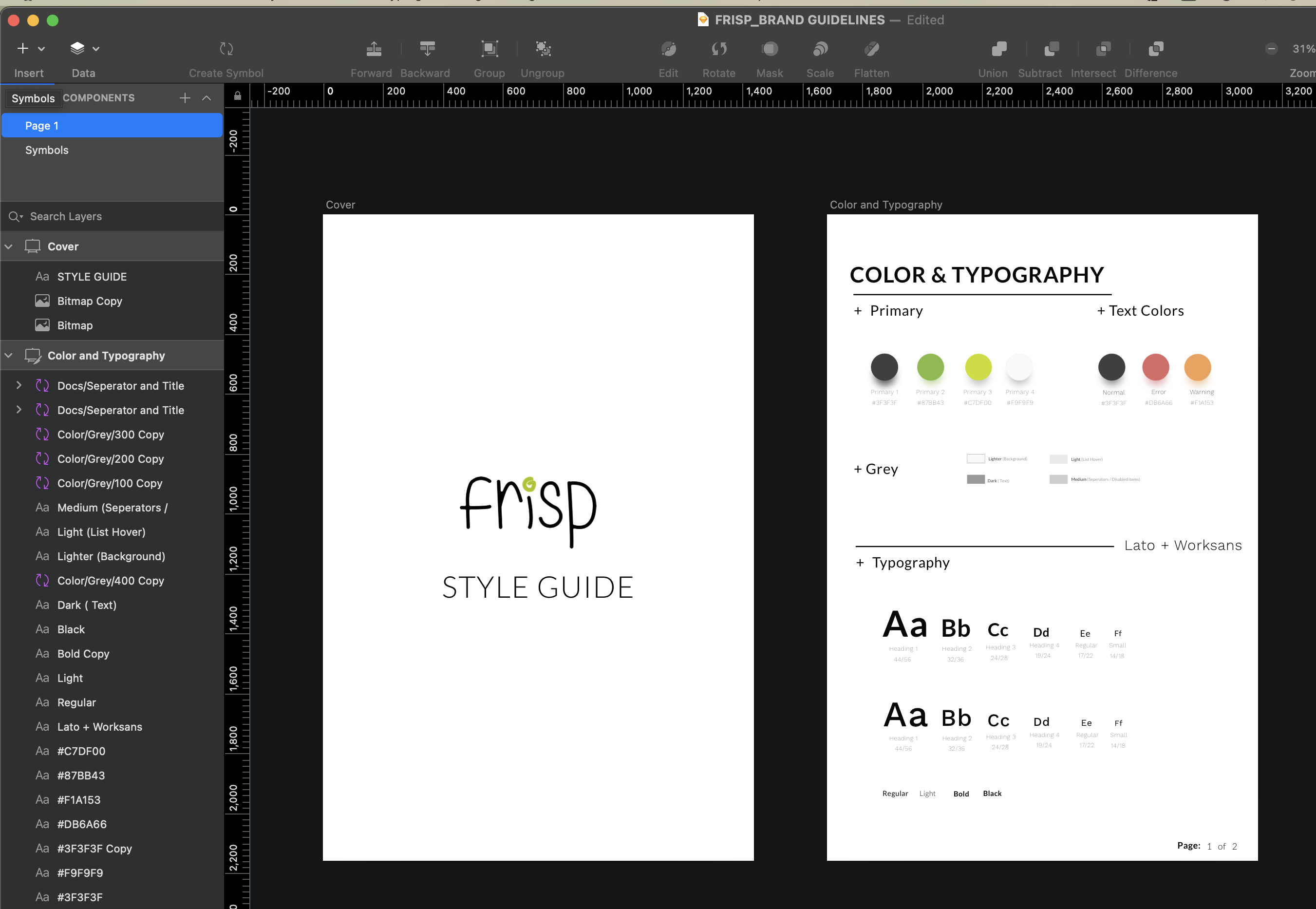Click the zoom out minus button
The height and width of the screenshot is (909, 1316).
pyautogui.click(x=1271, y=49)
